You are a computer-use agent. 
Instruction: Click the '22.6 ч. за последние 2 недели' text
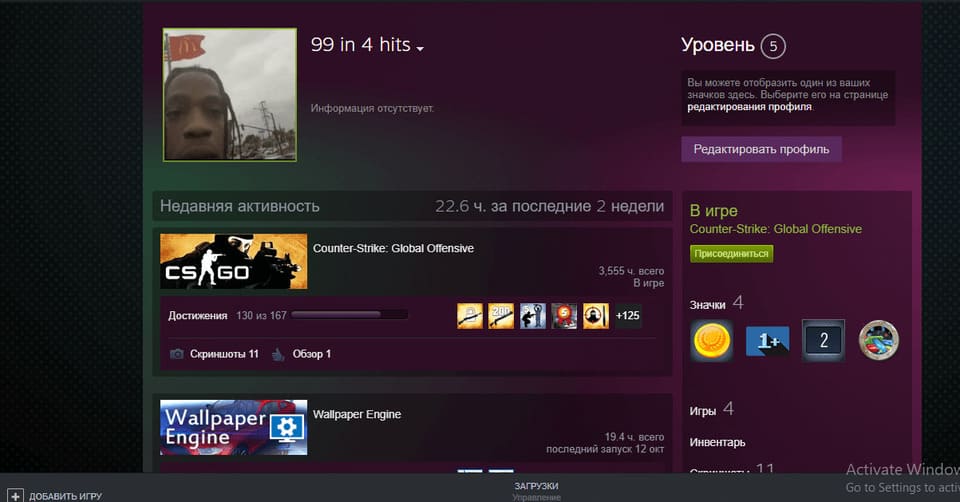pyautogui.click(x=549, y=206)
